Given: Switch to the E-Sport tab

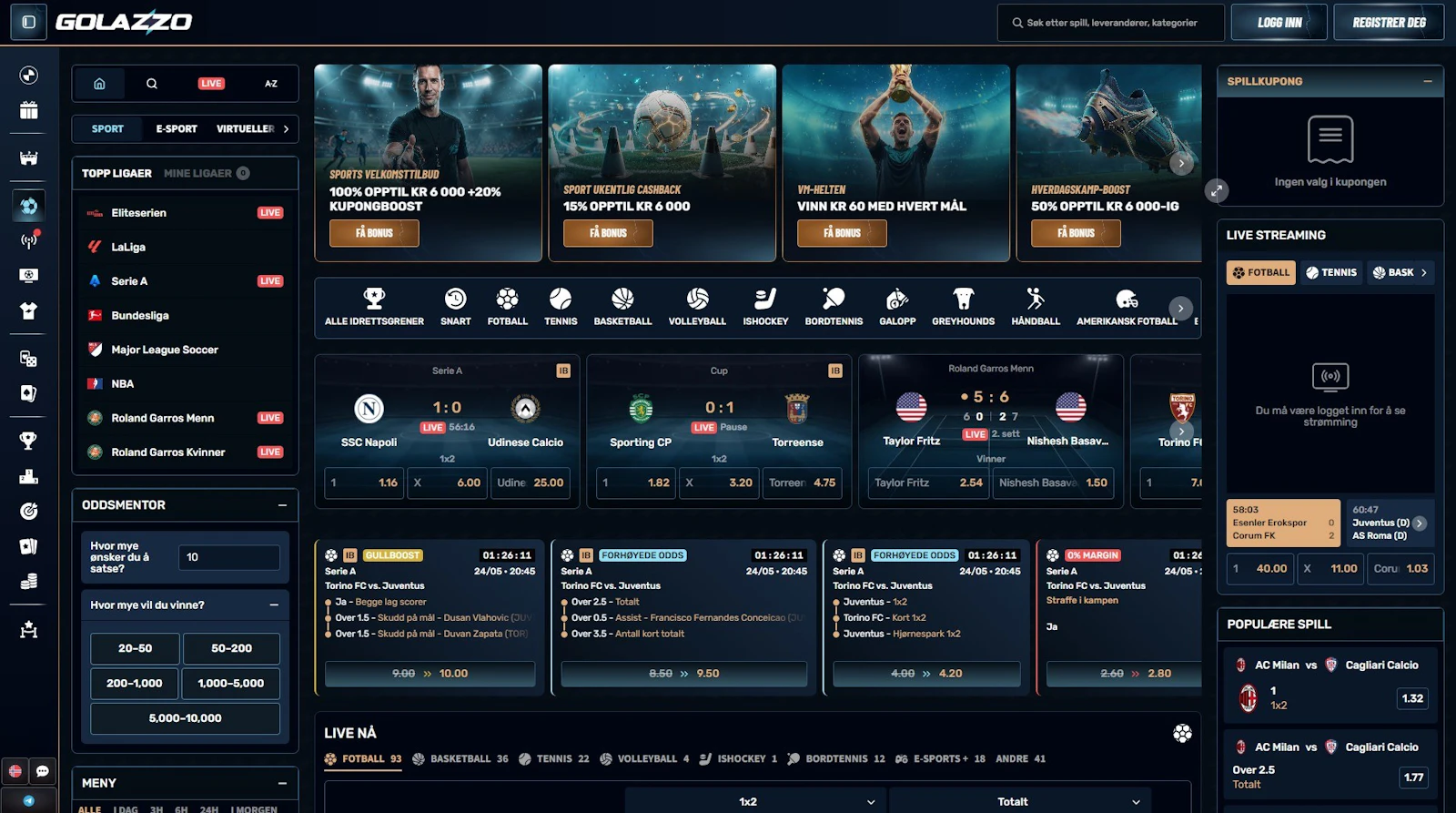Looking at the screenshot, I should (177, 129).
